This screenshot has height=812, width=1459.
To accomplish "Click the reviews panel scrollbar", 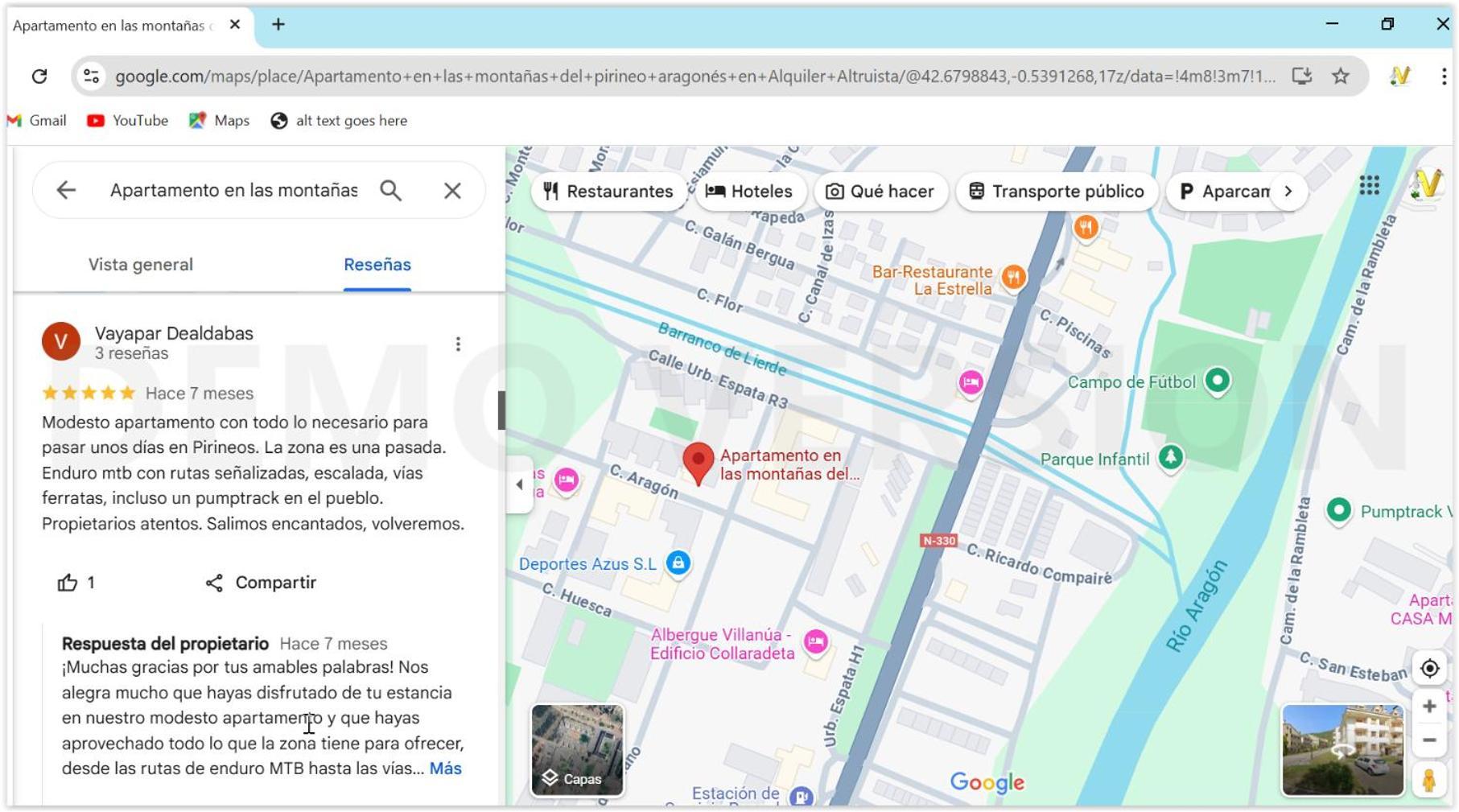I will [x=501, y=410].
